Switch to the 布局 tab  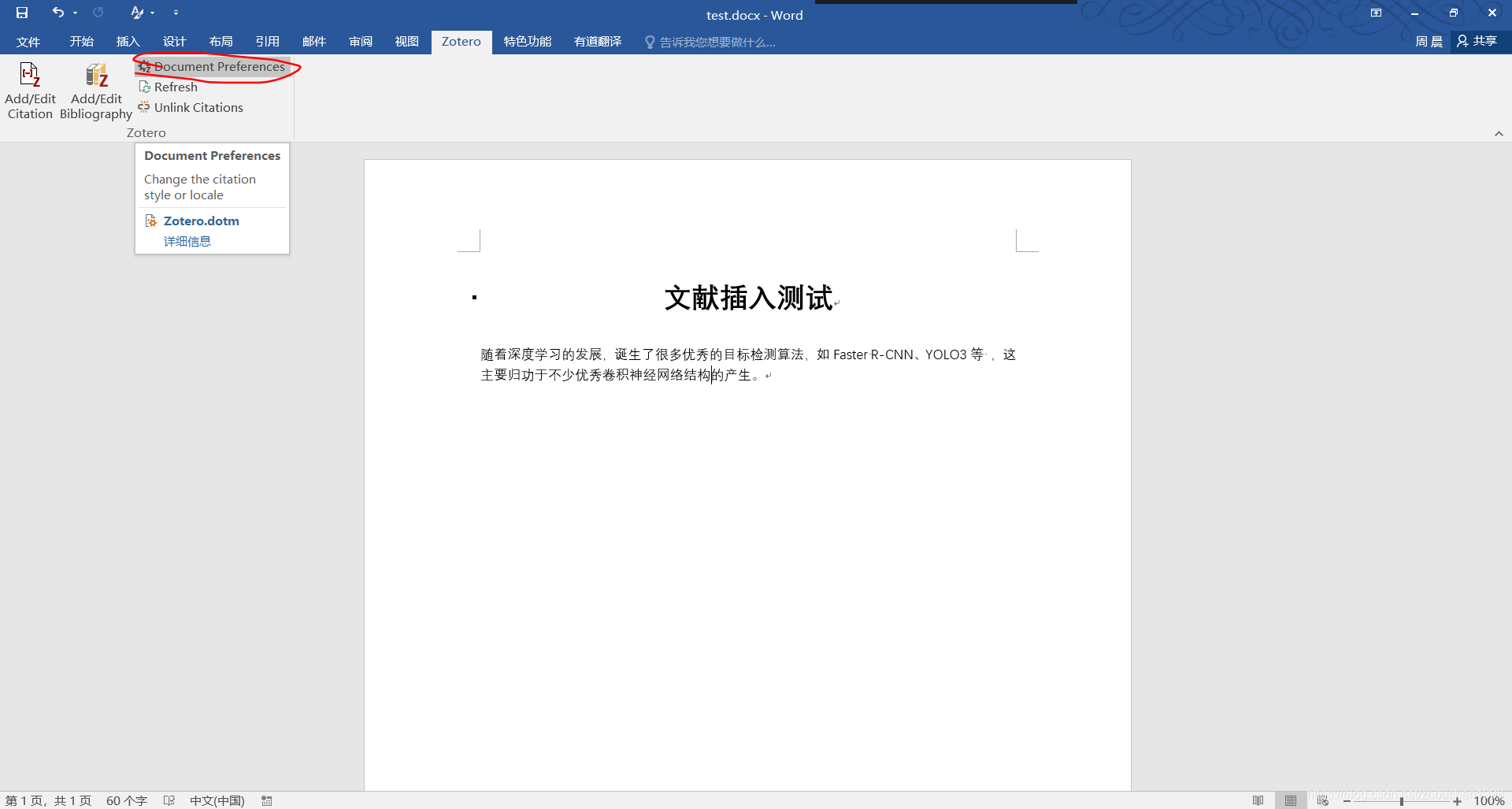click(220, 42)
